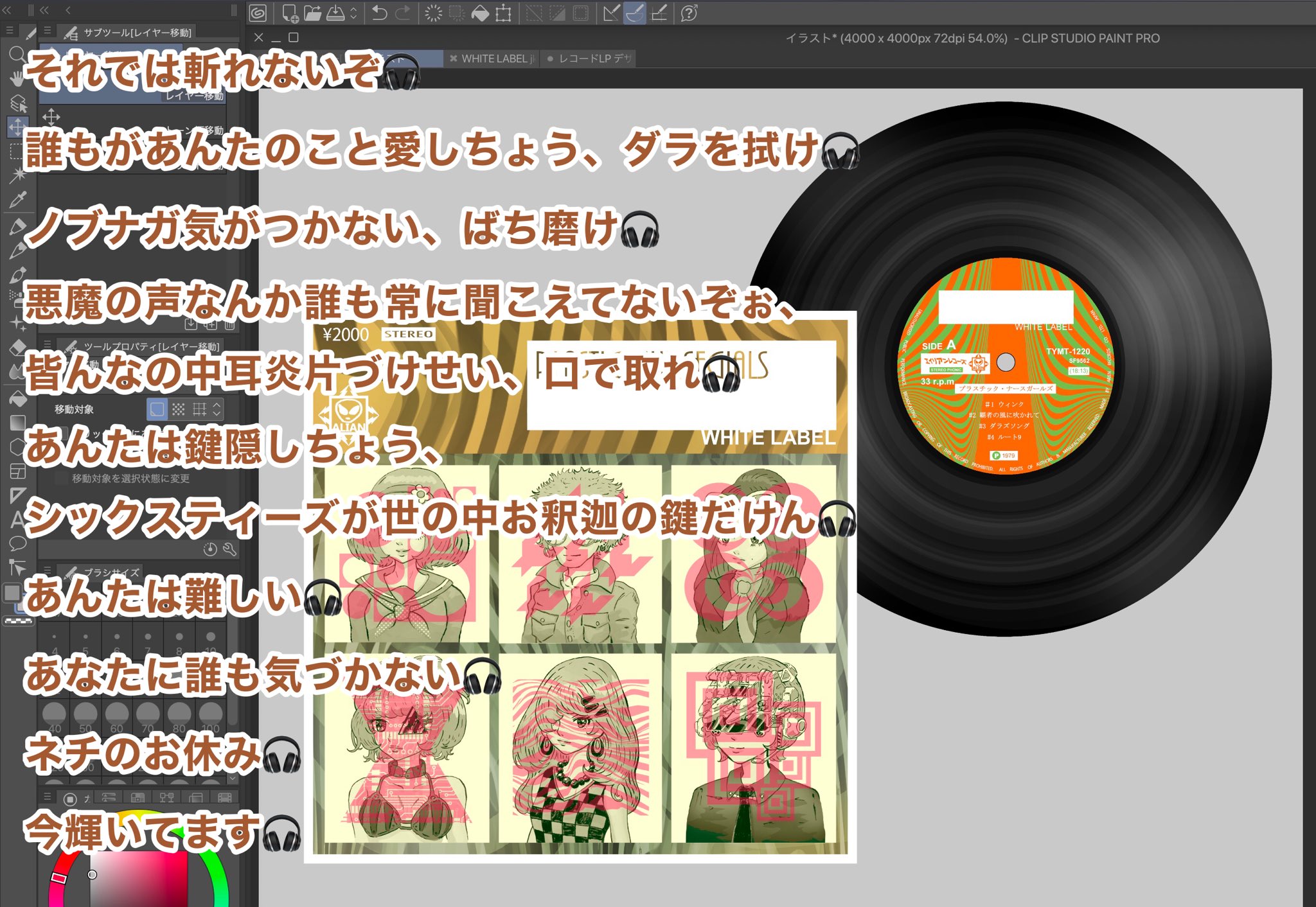This screenshot has height=907, width=1316.
Task: Reset tool properties to initial settings icon
Action: (x=210, y=549)
